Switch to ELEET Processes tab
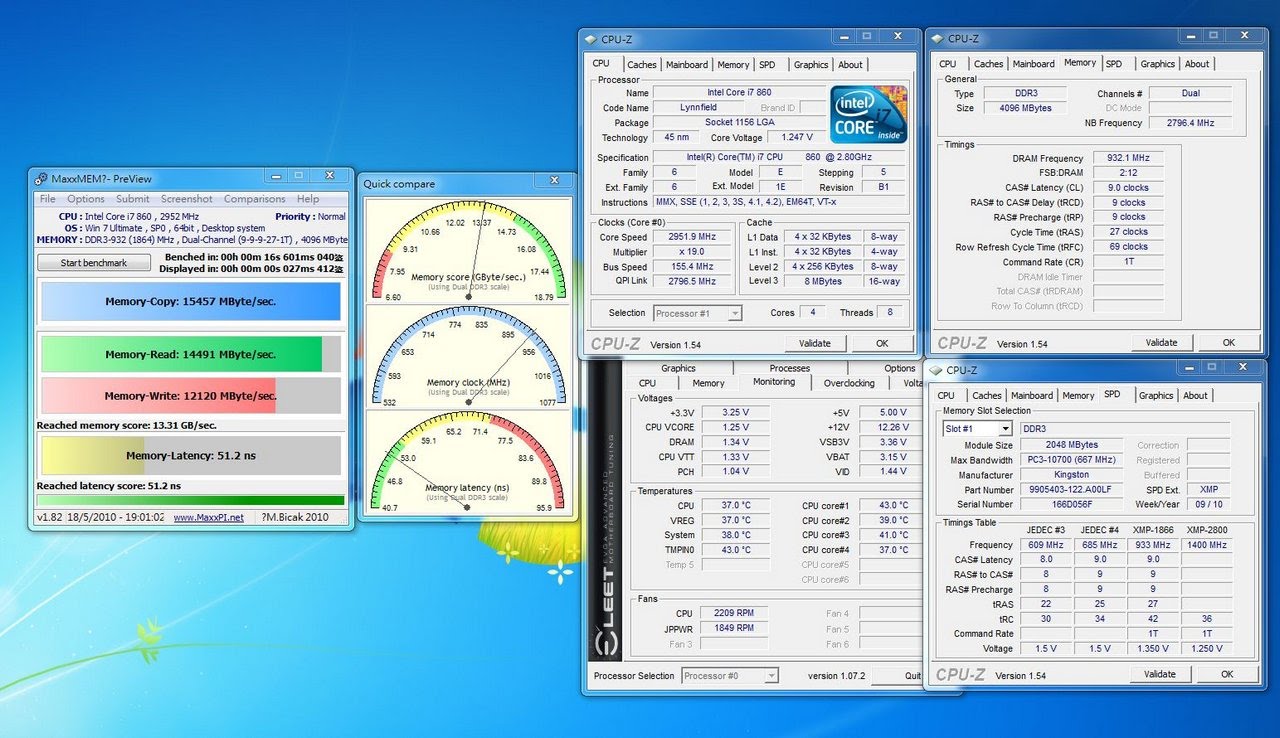The width and height of the screenshot is (1280, 738). point(790,368)
